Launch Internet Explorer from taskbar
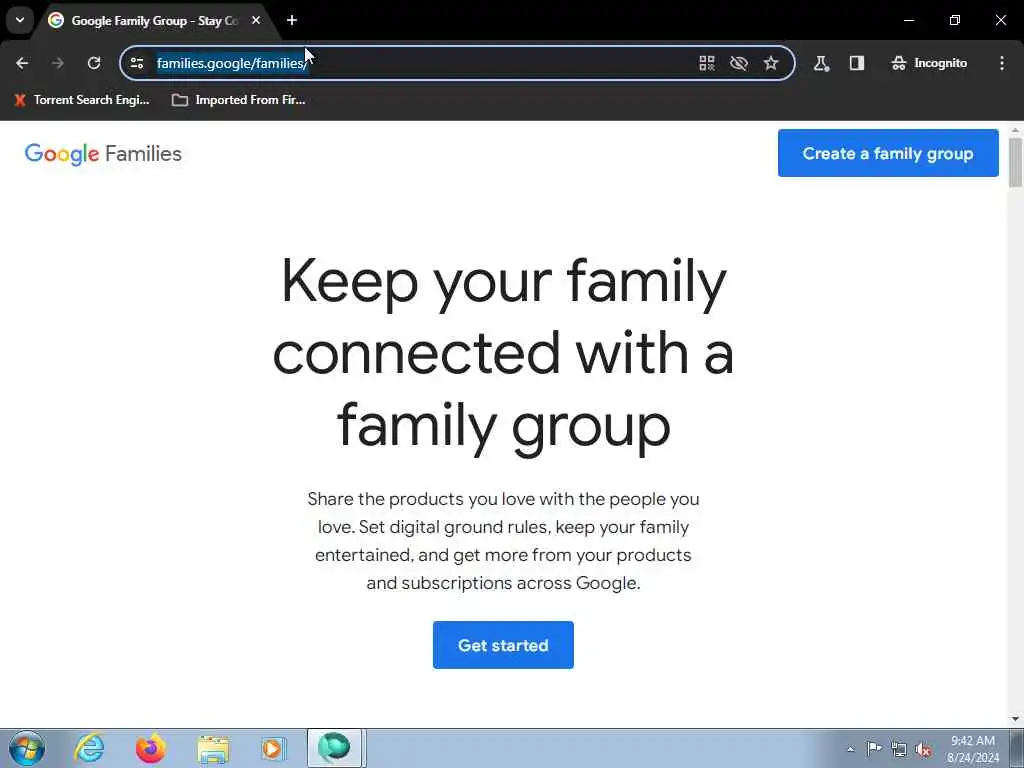 click(x=89, y=748)
